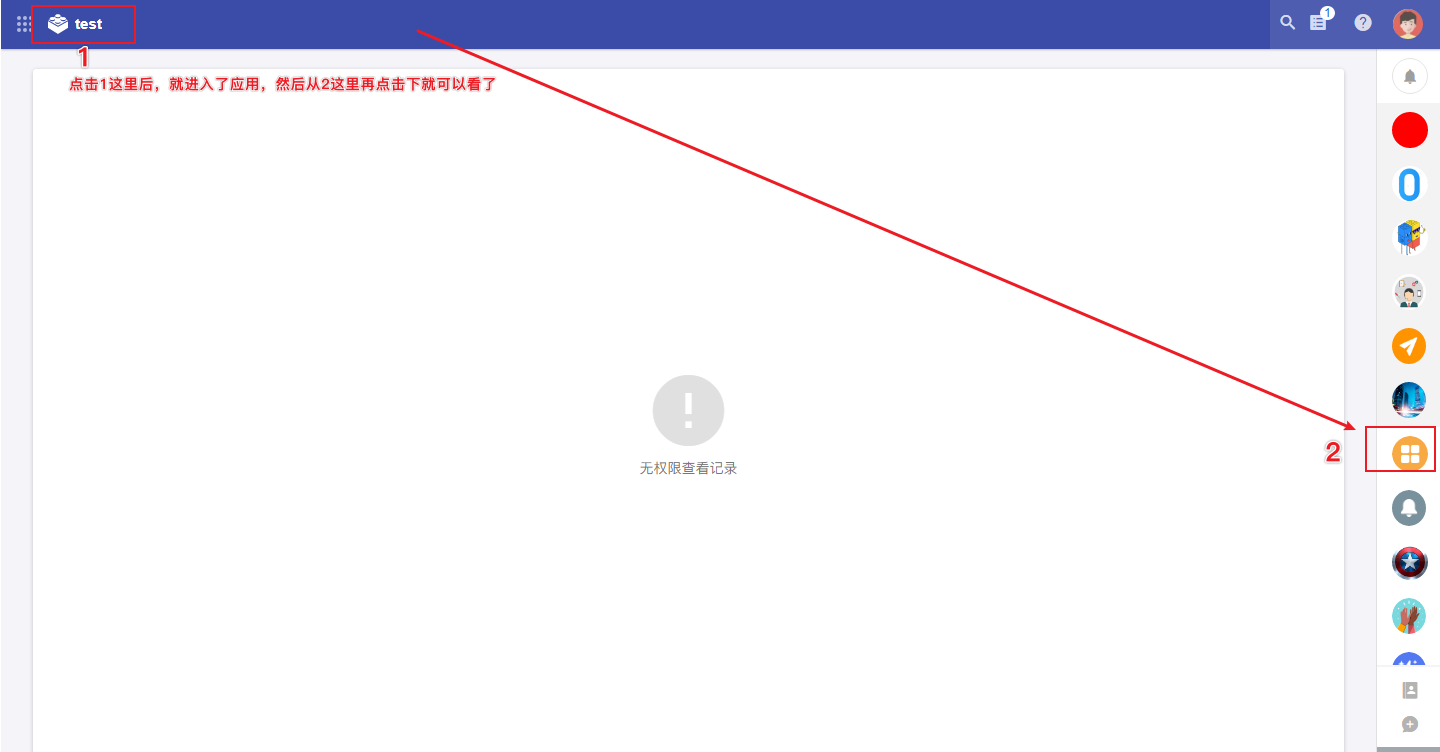1440x752 pixels.
Task: Select the Captain America shield avatar
Action: tap(1409, 562)
